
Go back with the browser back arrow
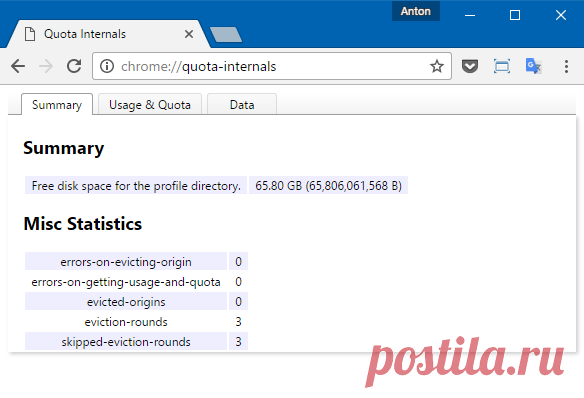[18, 67]
